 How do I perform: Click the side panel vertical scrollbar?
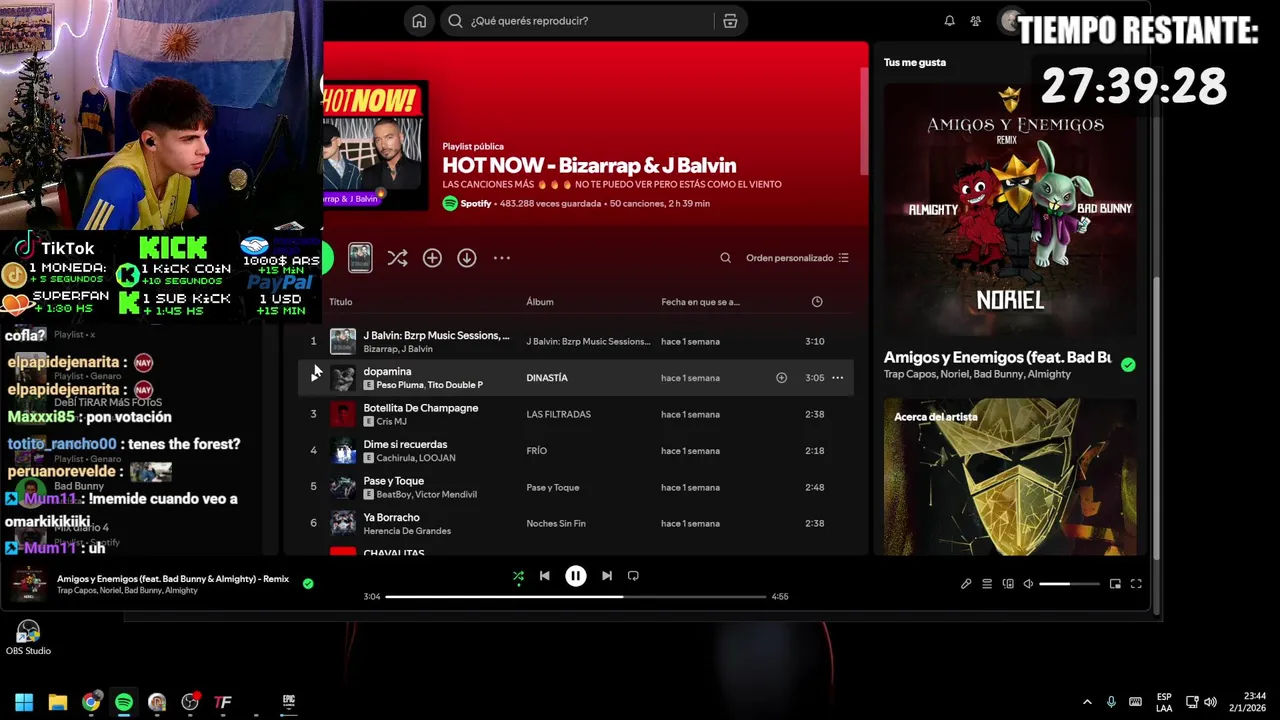(1156, 417)
